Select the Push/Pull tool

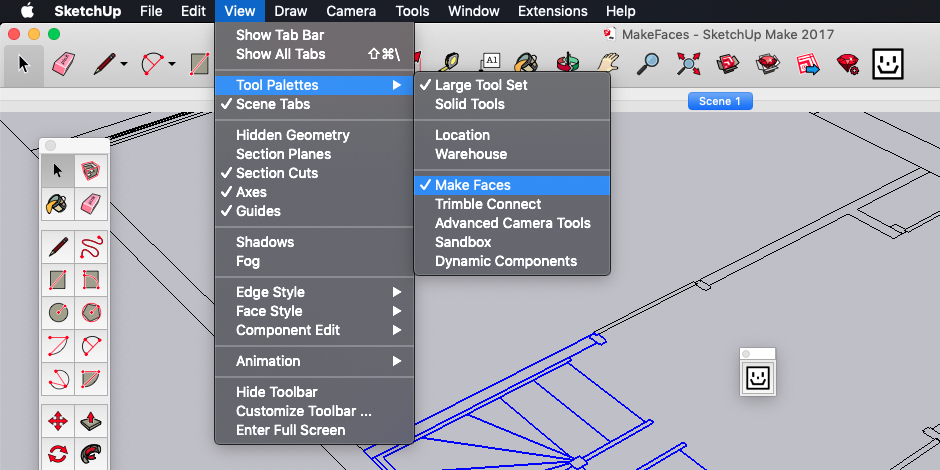pyautogui.click(x=91, y=421)
